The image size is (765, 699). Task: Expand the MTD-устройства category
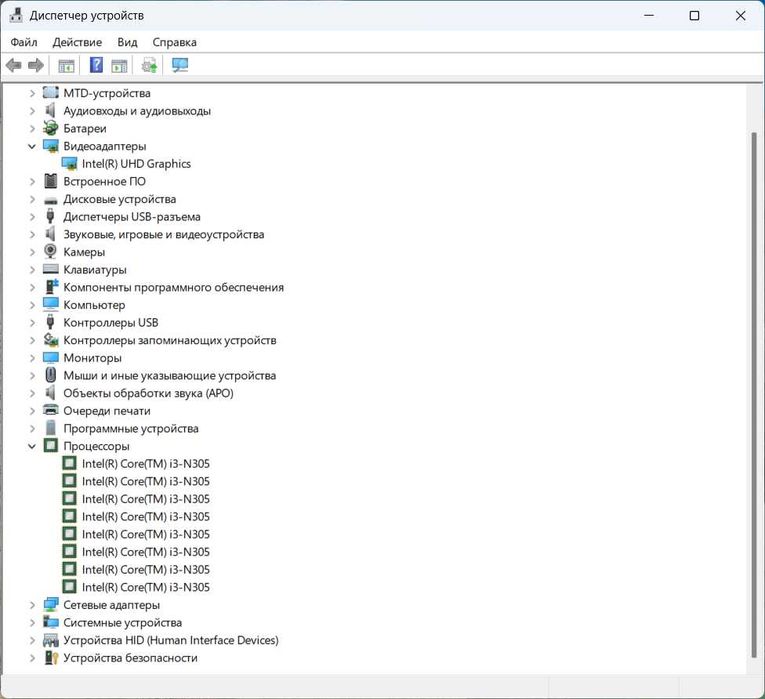click(x=32, y=93)
